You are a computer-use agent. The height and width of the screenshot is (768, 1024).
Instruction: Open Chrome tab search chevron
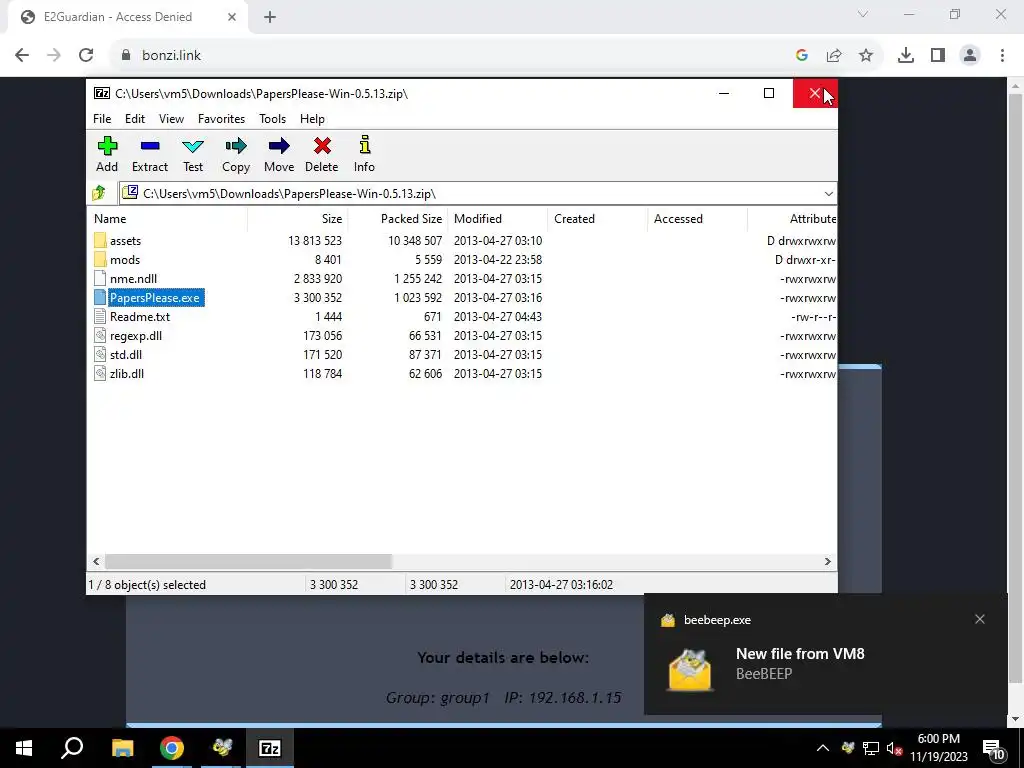point(863,14)
